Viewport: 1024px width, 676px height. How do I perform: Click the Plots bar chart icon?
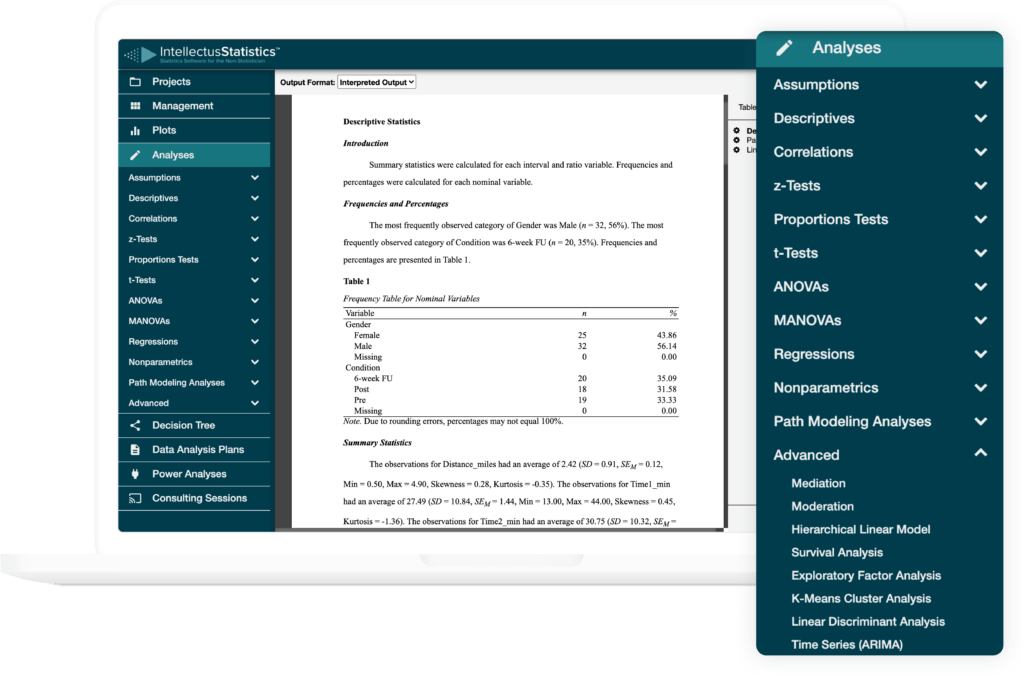pyautogui.click(x=135, y=130)
